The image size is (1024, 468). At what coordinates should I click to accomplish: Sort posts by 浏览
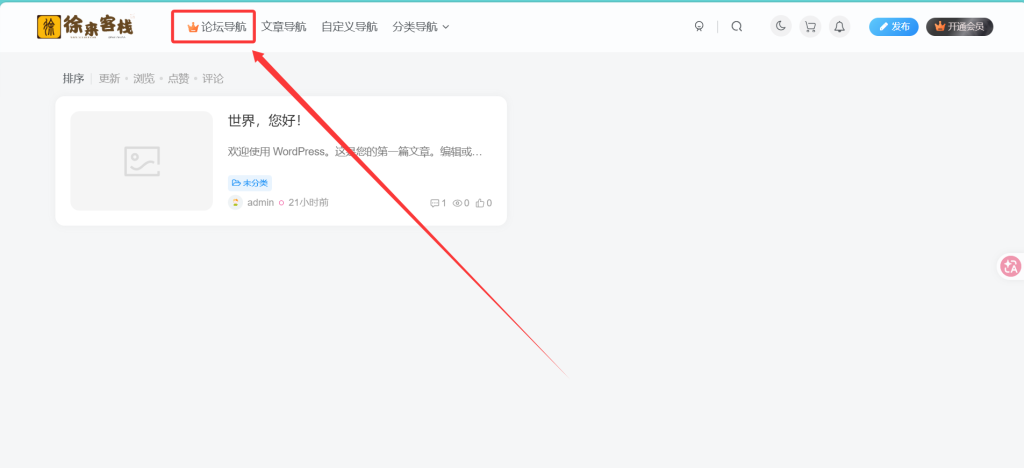[144, 78]
